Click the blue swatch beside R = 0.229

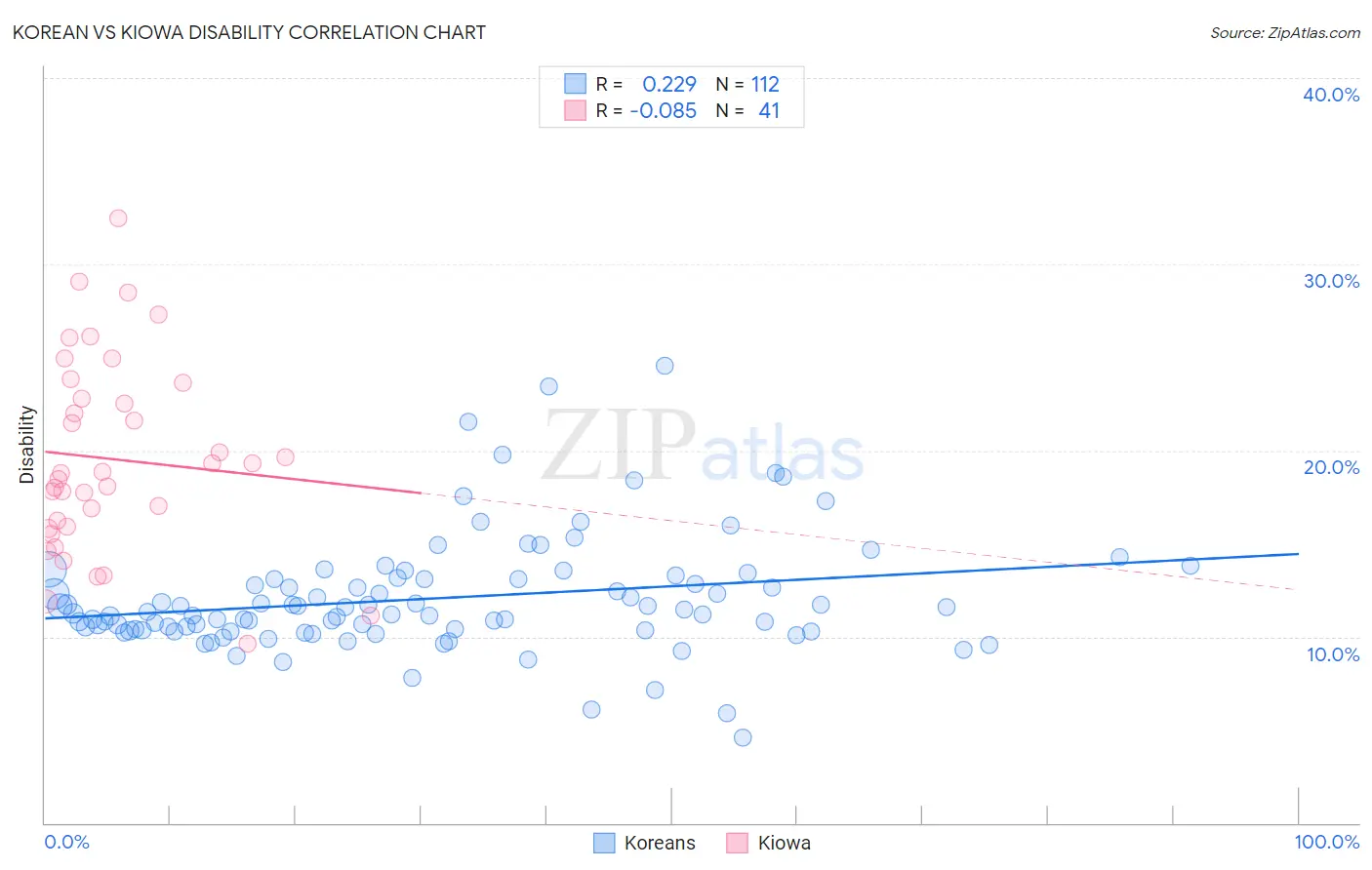click(x=576, y=84)
